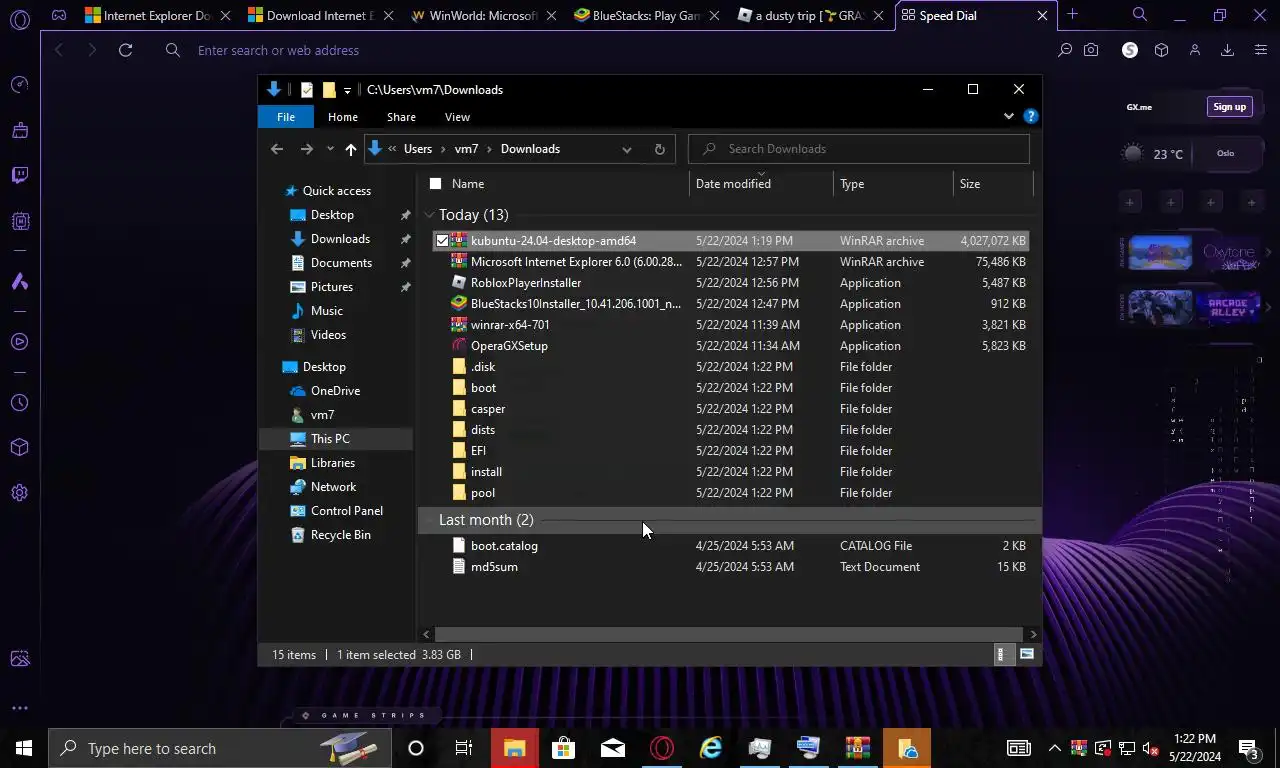Open Opera downloads icon in toolbar
The image size is (1280, 768).
click(x=1227, y=50)
